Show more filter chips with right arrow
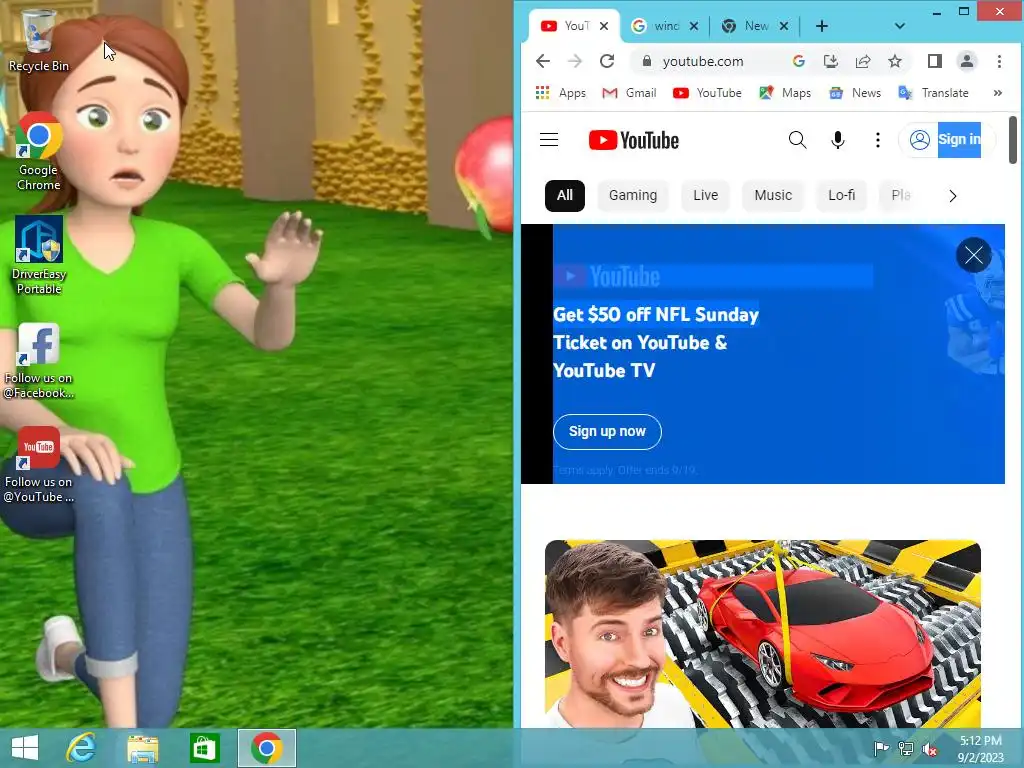 (953, 196)
